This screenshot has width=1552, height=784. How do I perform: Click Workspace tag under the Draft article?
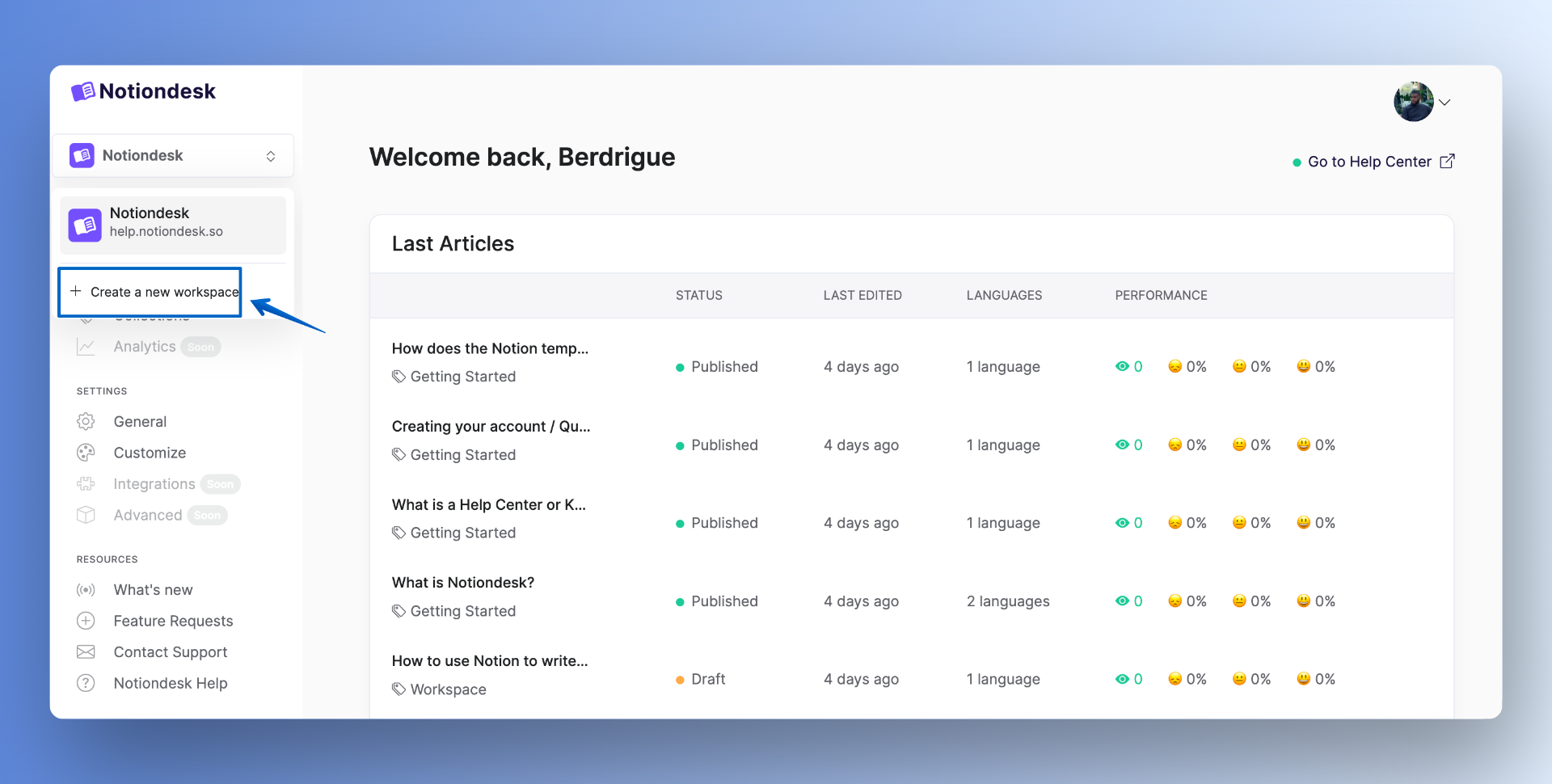(x=448, y=689)
